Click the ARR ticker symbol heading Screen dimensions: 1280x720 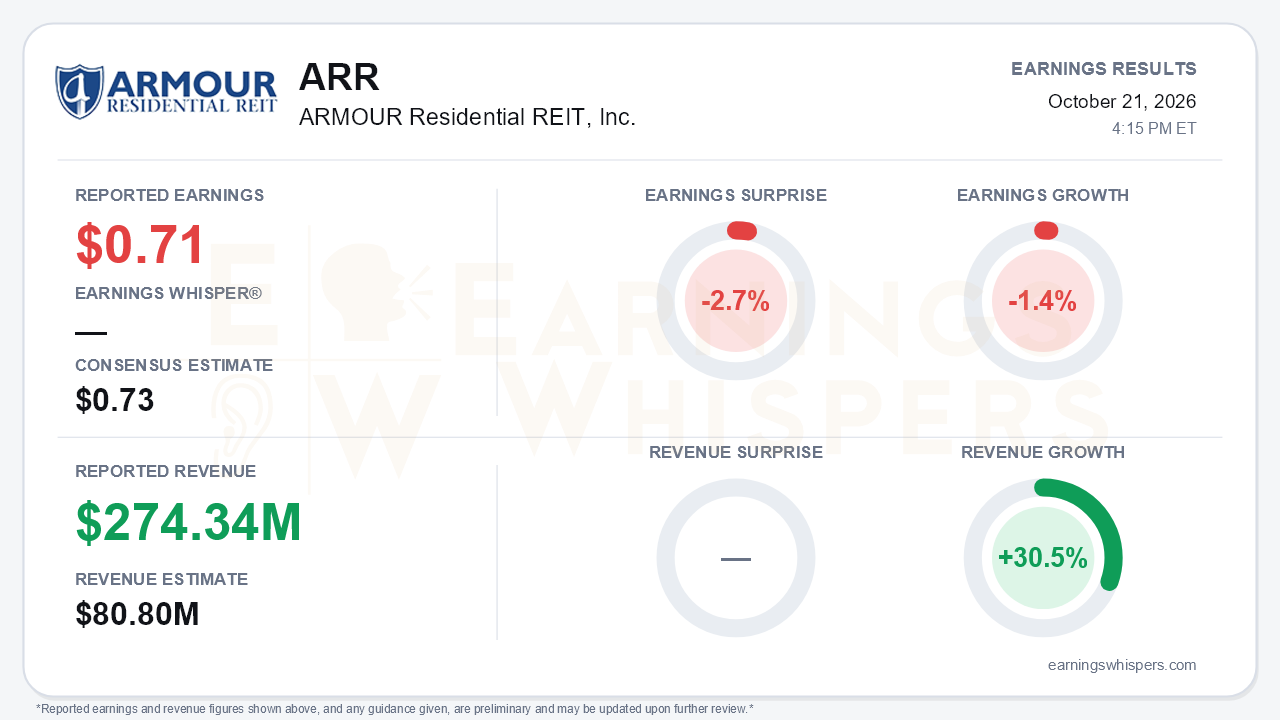339,77
